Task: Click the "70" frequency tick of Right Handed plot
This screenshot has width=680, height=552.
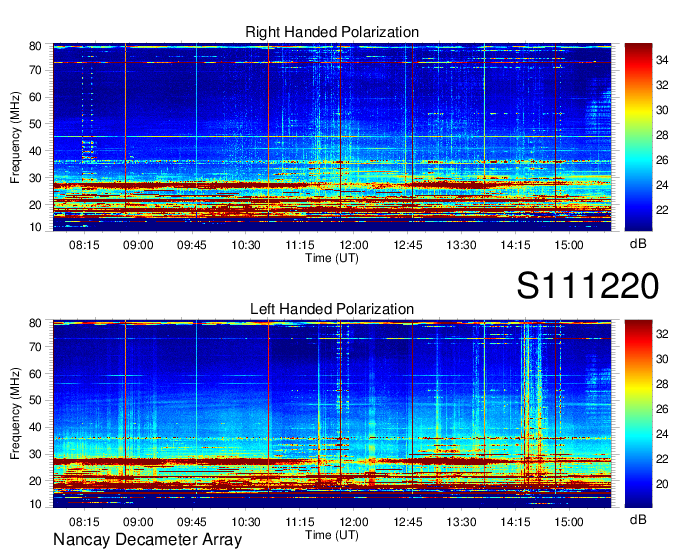Action: point(35,70)
